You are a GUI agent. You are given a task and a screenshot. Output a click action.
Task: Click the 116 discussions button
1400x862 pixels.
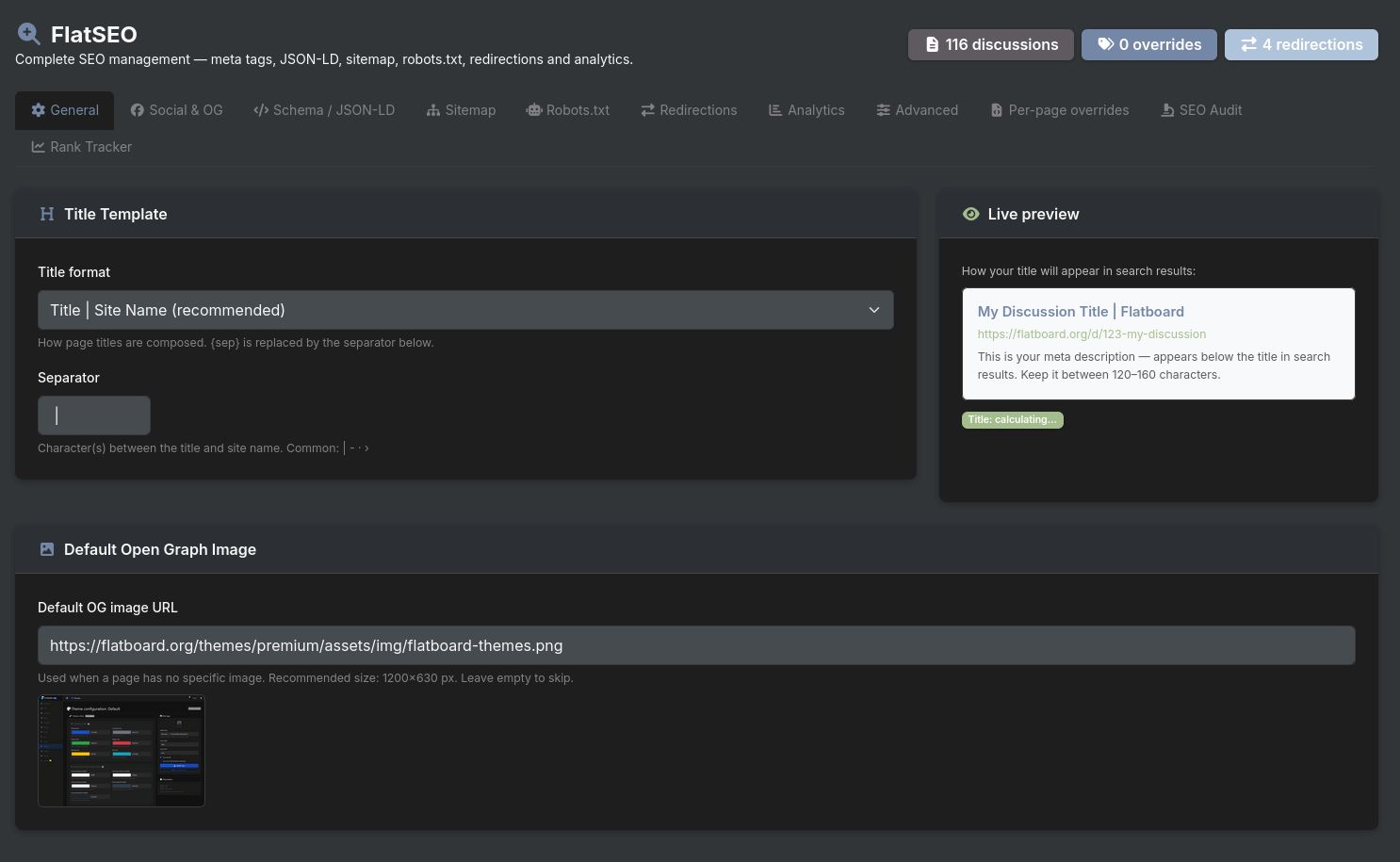tap(990, 44)
